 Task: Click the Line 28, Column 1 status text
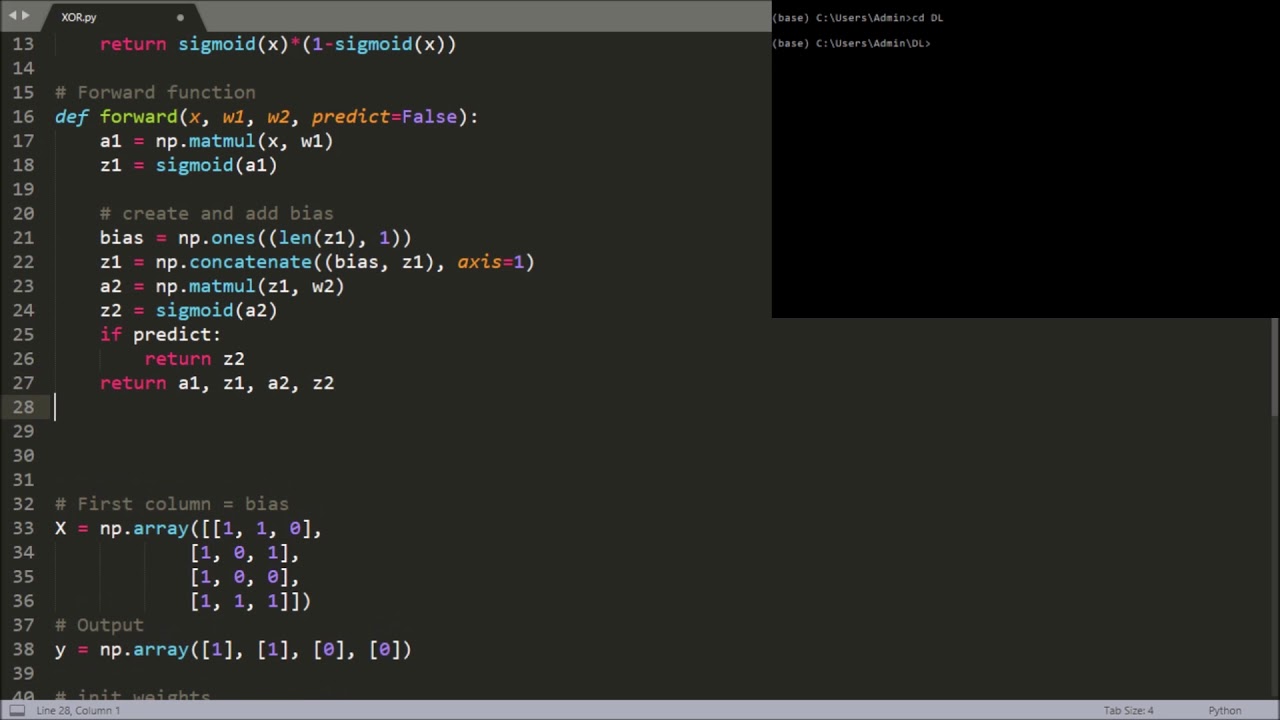(x=78, y=710)
